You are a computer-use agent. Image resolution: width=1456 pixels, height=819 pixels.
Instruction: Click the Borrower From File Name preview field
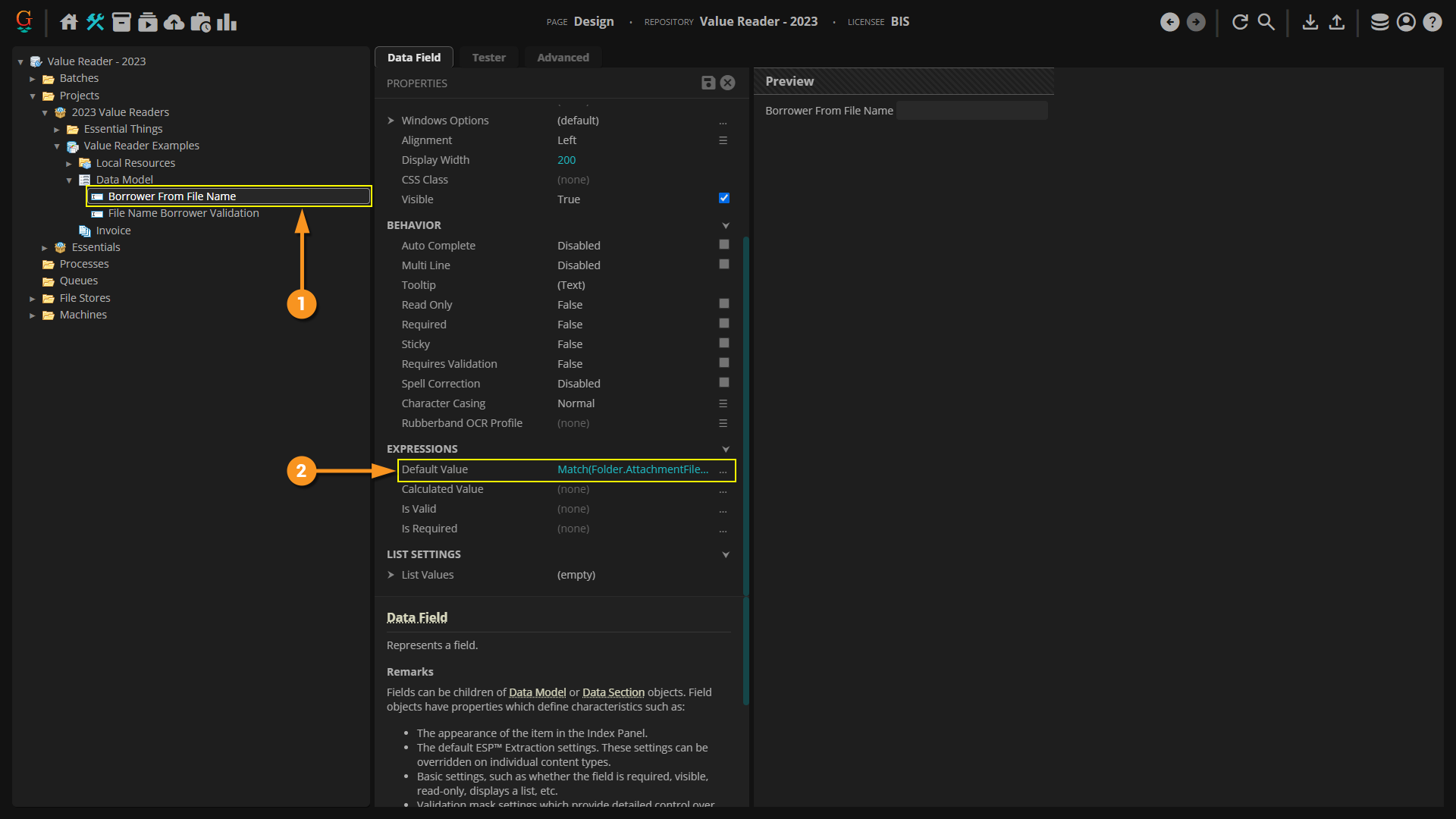[971, 111]
